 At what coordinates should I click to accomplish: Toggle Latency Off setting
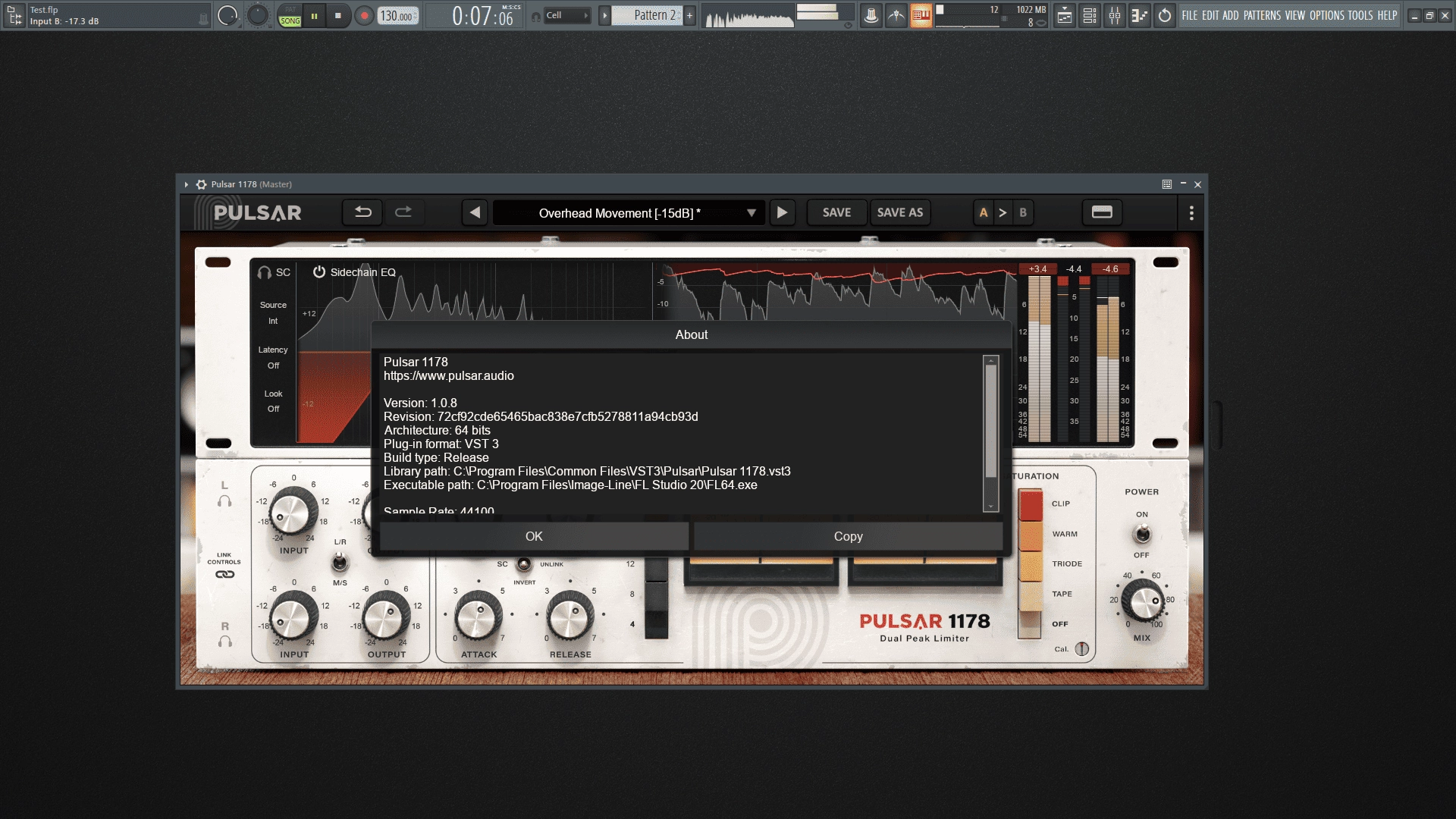pos(273,366)
